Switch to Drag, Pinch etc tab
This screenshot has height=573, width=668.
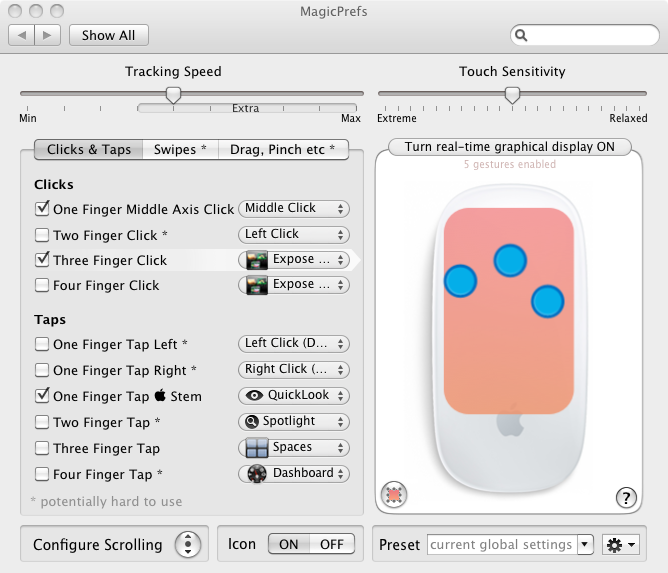pyautogui.click(x=283, y=150)
